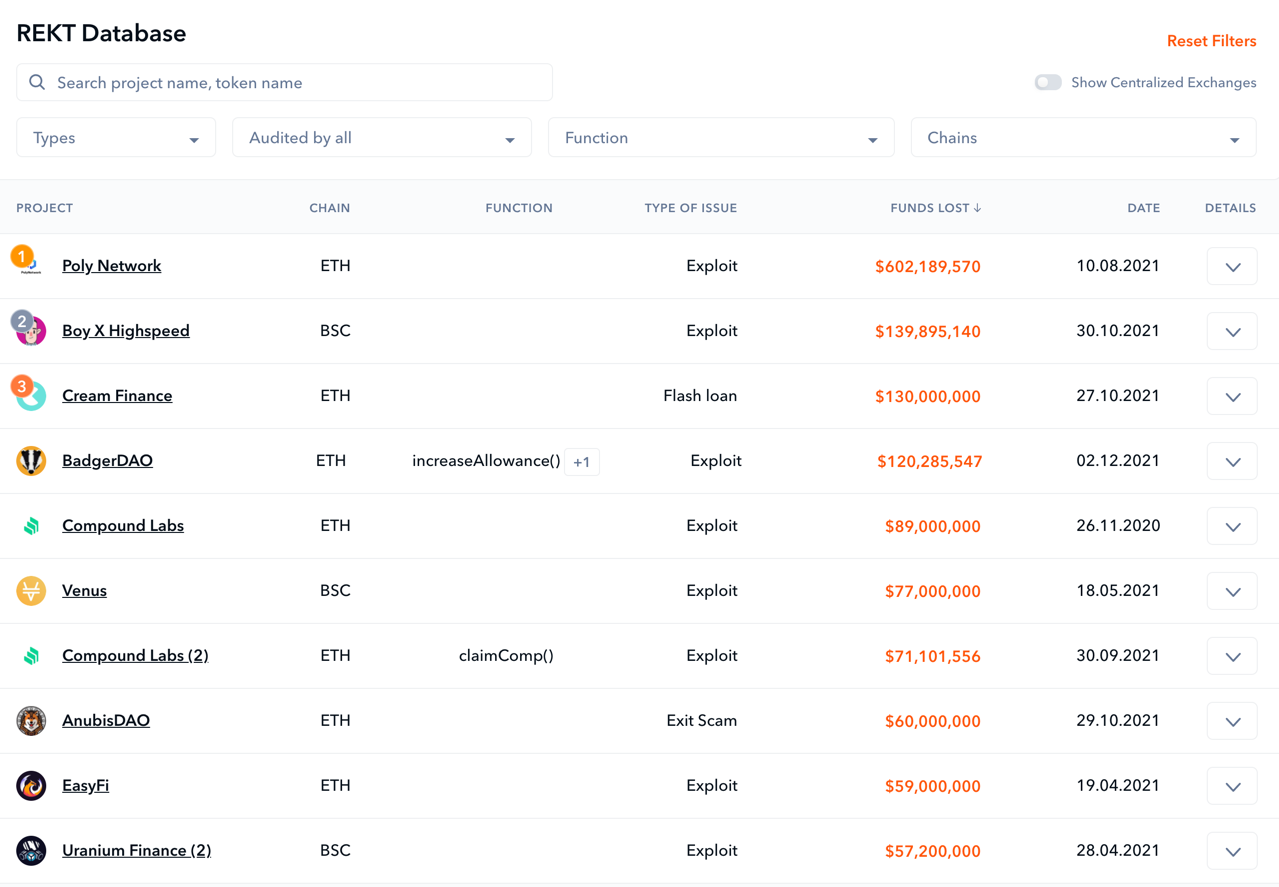This screenshot has height=887, width=1279.
Task: Open the Venus project link
Action: pyautogui.click(x=84, y=591)
